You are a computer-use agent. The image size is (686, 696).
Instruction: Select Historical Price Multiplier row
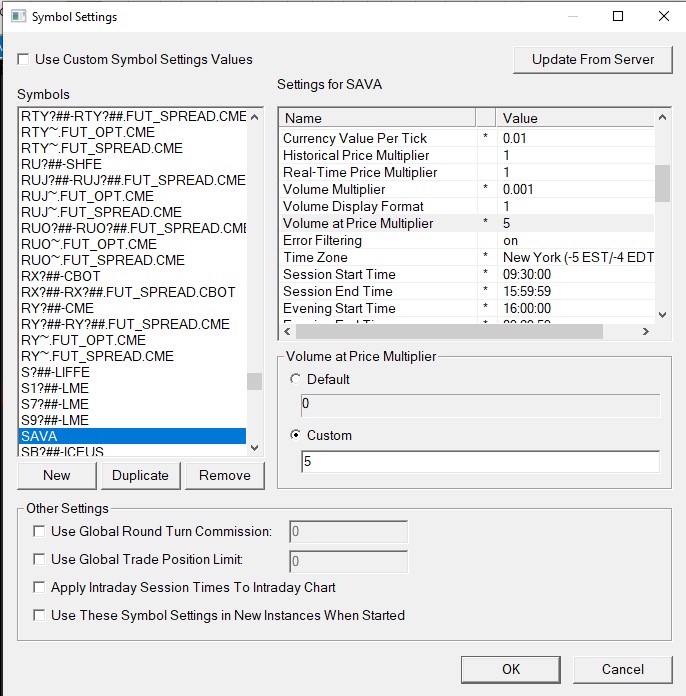[x=467, y=155]
